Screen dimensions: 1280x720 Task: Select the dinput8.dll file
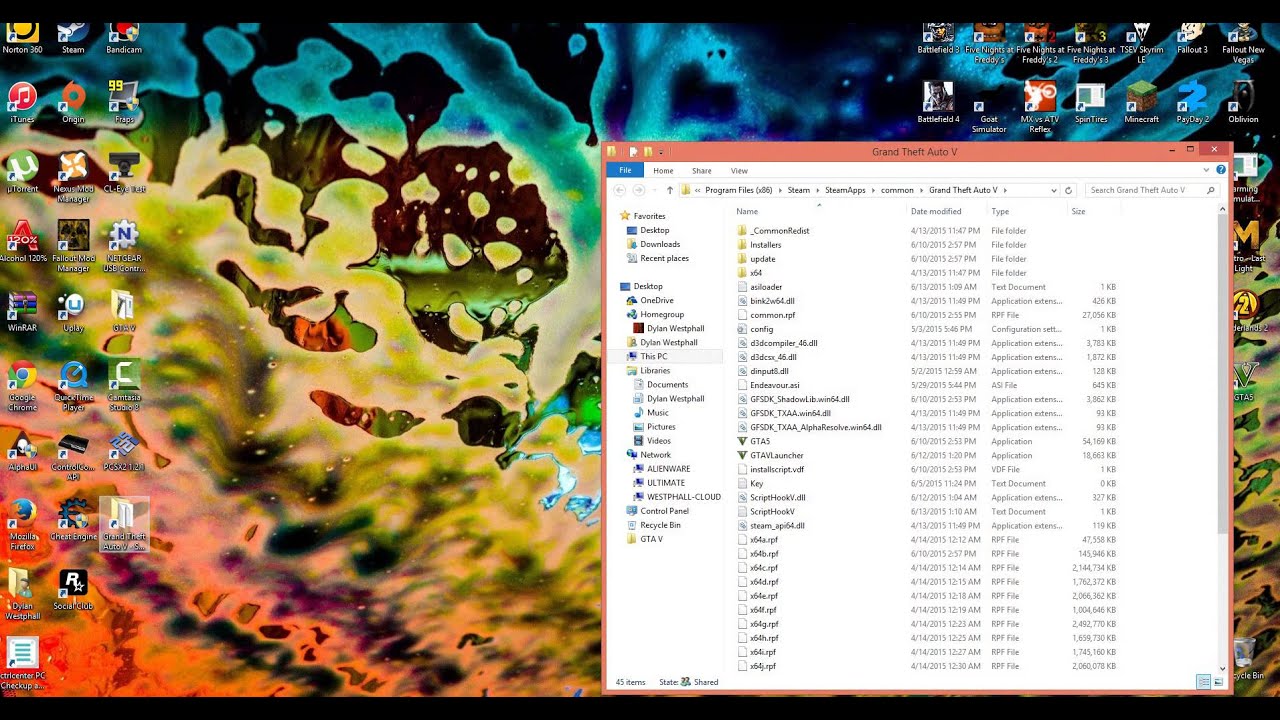[926, 371]
